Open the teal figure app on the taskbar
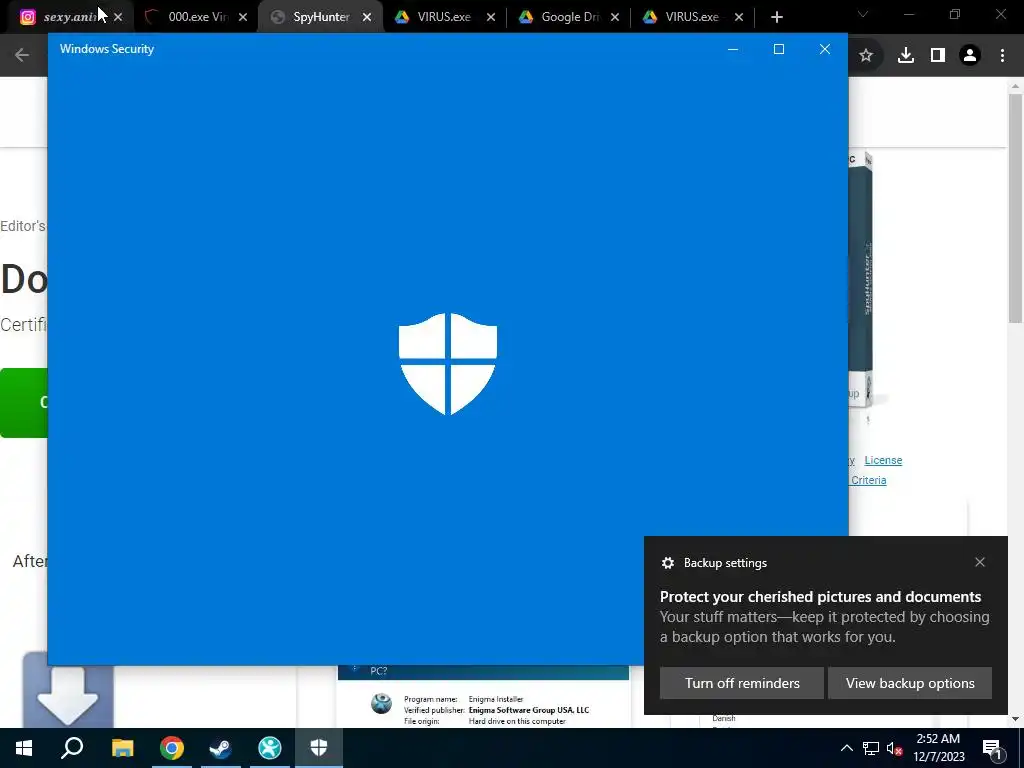The width and height of the screenshot is (1024, 768). 270,748
